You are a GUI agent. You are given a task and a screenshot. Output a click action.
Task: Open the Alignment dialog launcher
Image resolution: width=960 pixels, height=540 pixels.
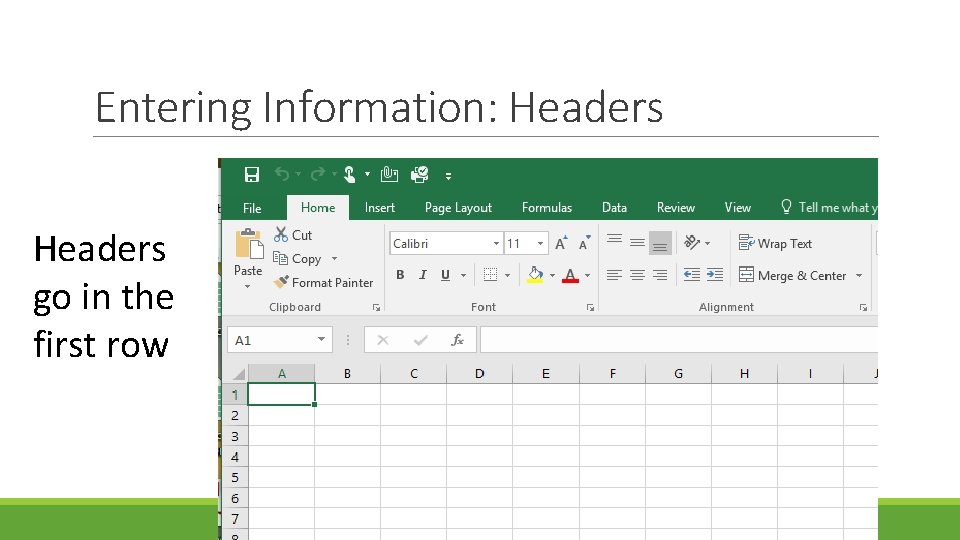[863, 307]
